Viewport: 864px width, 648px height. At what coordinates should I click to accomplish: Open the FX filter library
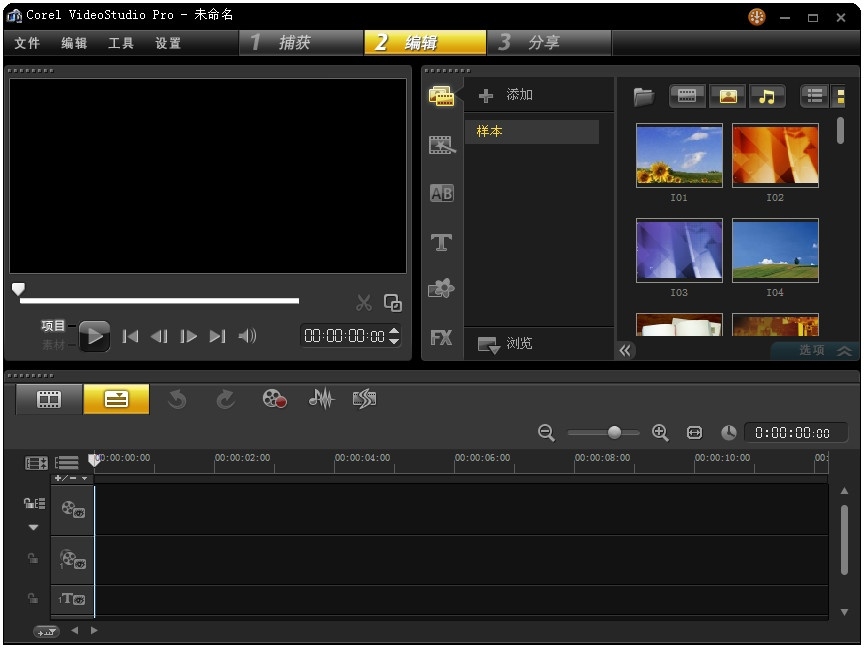(441, 338)
